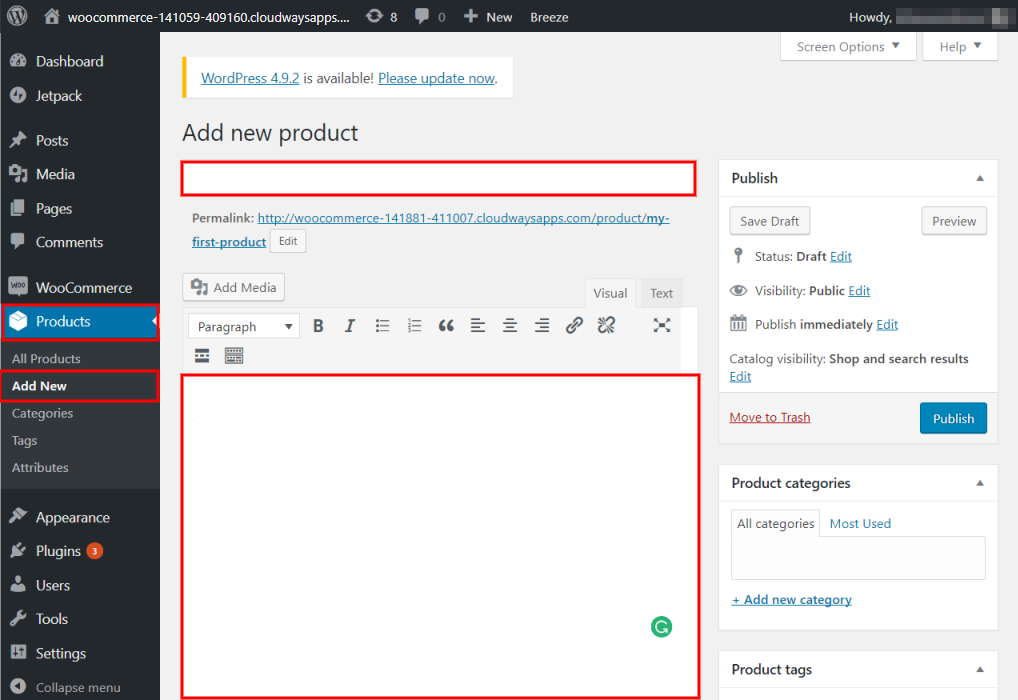Collapse the Publish panel

pyautogui.click(x=980, y=178)
